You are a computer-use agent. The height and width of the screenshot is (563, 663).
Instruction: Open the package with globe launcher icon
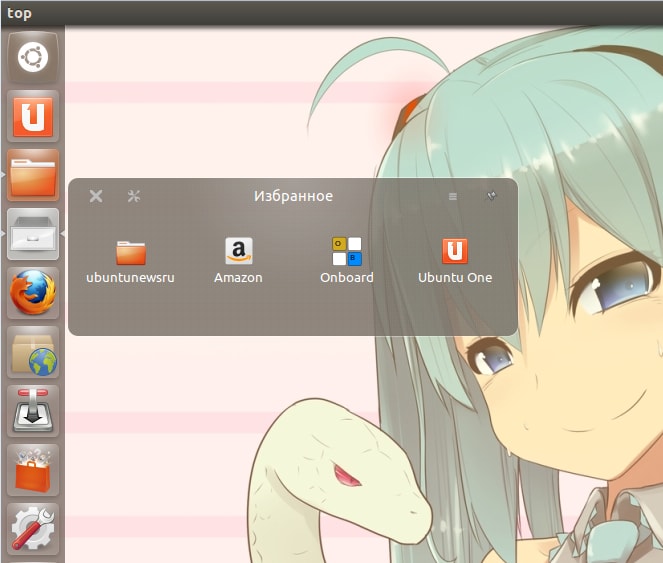tap(33, 352)
